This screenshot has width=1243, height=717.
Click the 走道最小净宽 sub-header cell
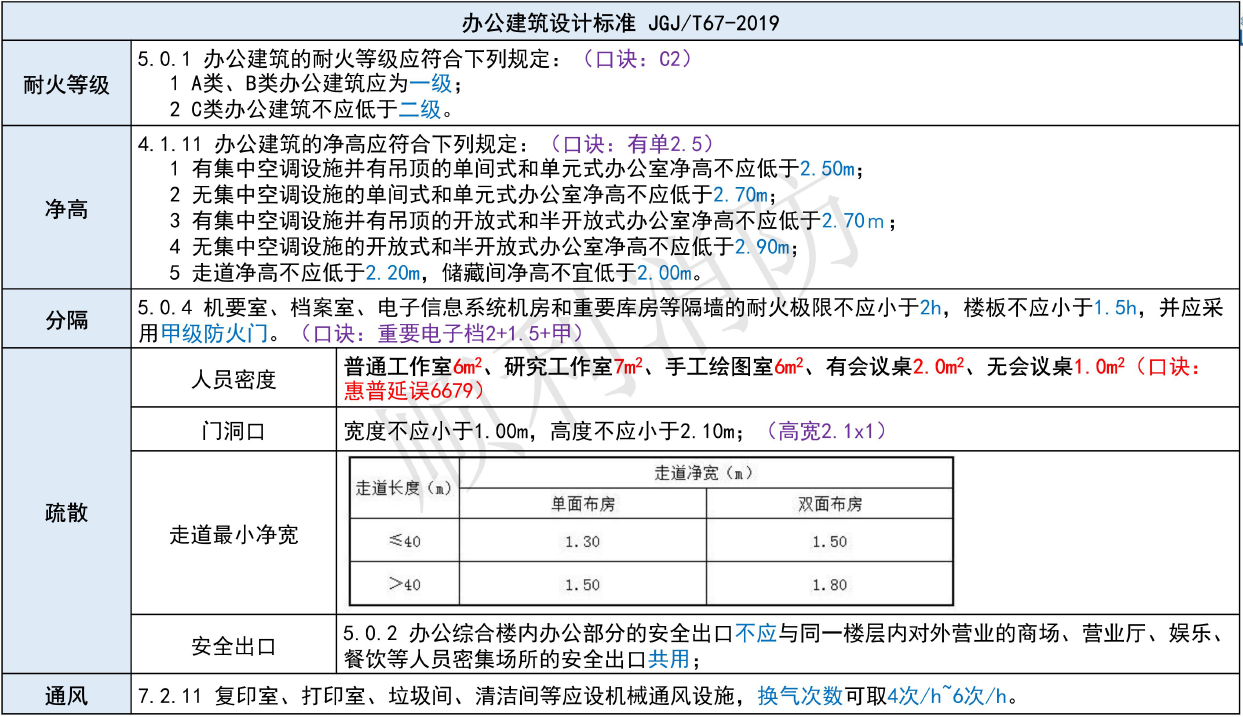[x=234, y=535]
